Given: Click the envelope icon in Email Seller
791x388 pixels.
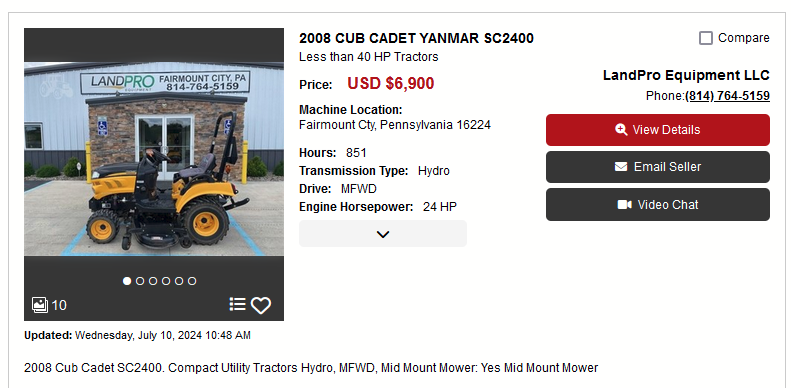Looking at the screenshot, I should click(621, 167).
